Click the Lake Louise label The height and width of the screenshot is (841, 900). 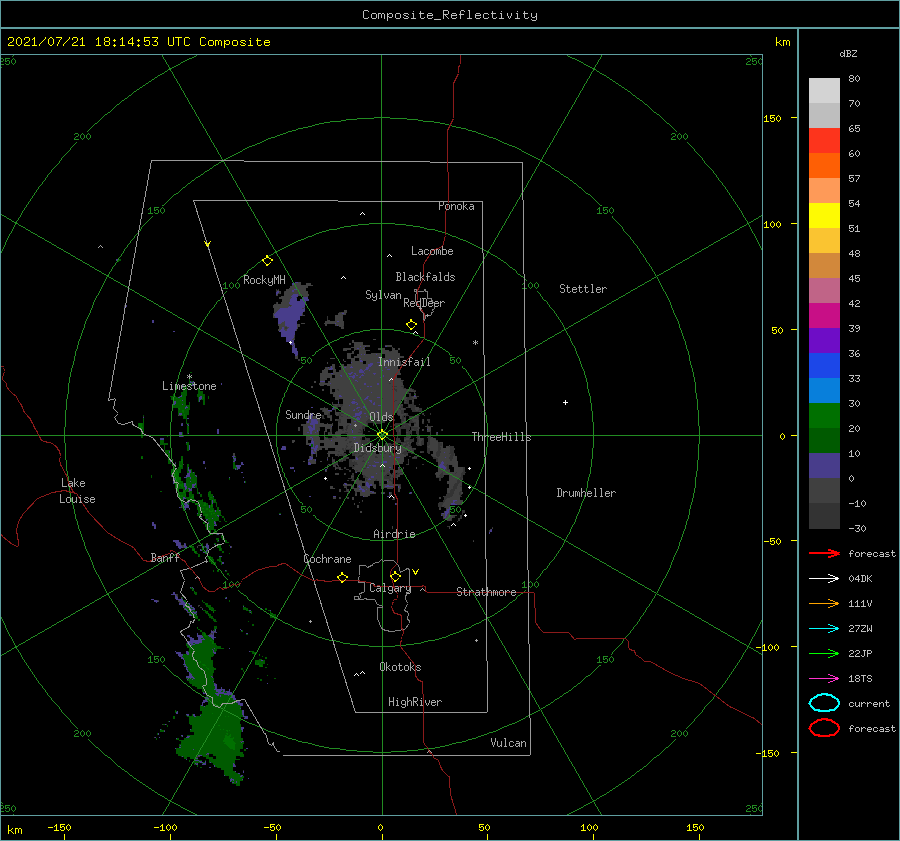coord(77,491)
